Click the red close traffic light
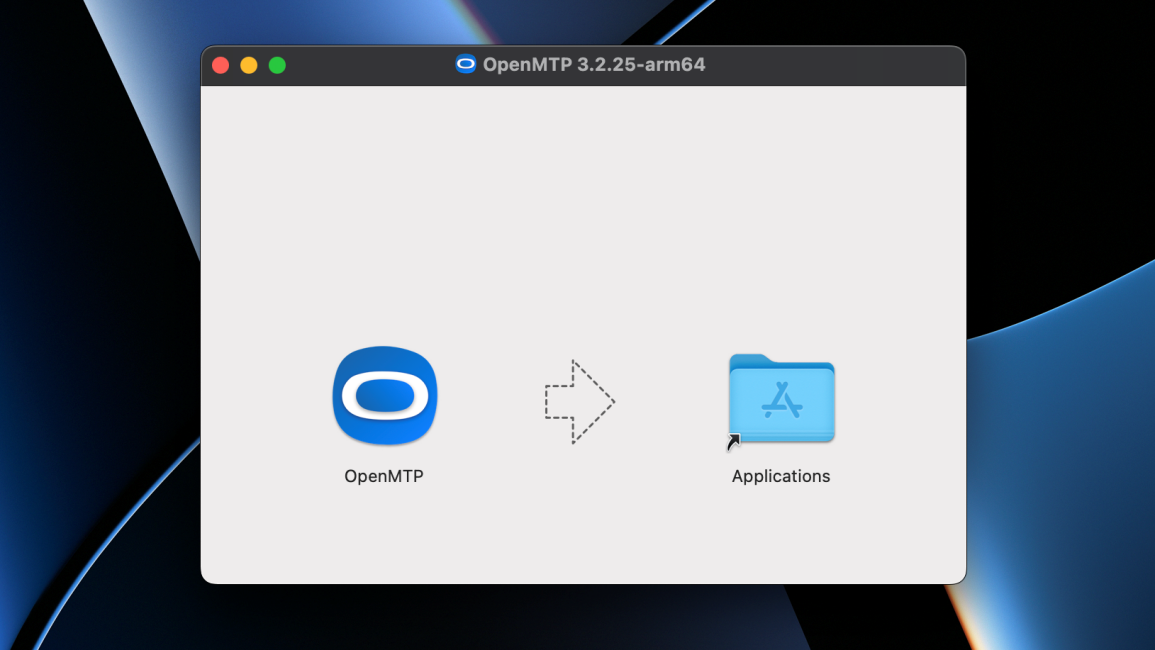 (x=220, y=64)
